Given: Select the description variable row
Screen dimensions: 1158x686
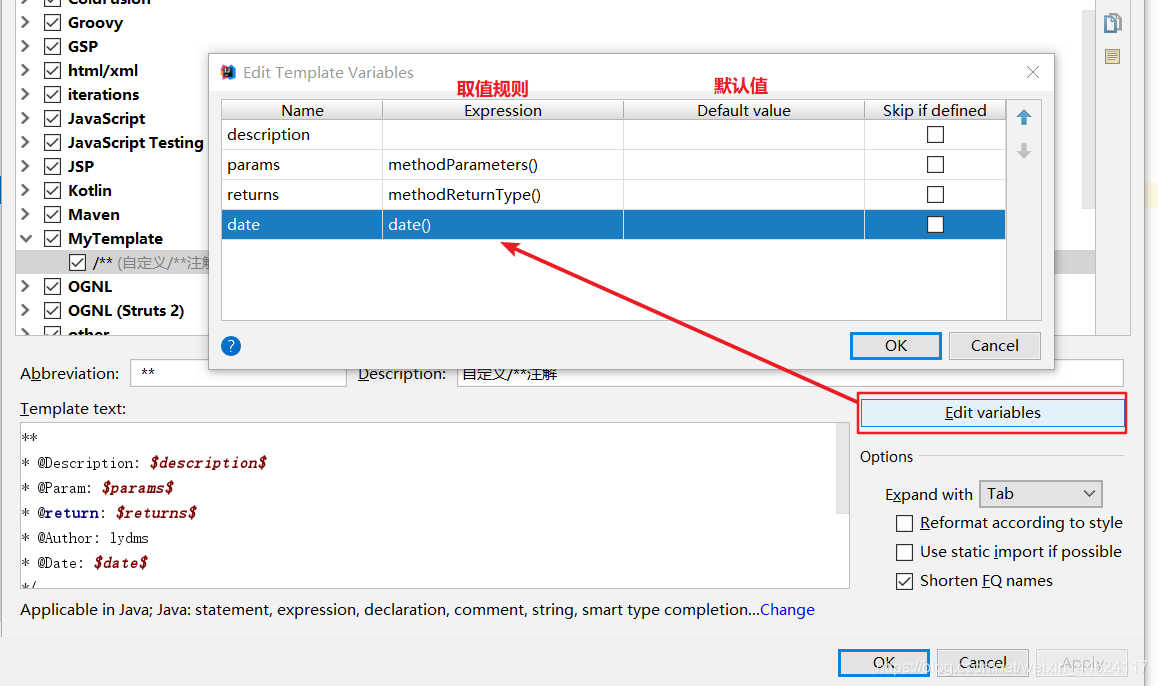Looking at the screenshot, I should [613, 134].
